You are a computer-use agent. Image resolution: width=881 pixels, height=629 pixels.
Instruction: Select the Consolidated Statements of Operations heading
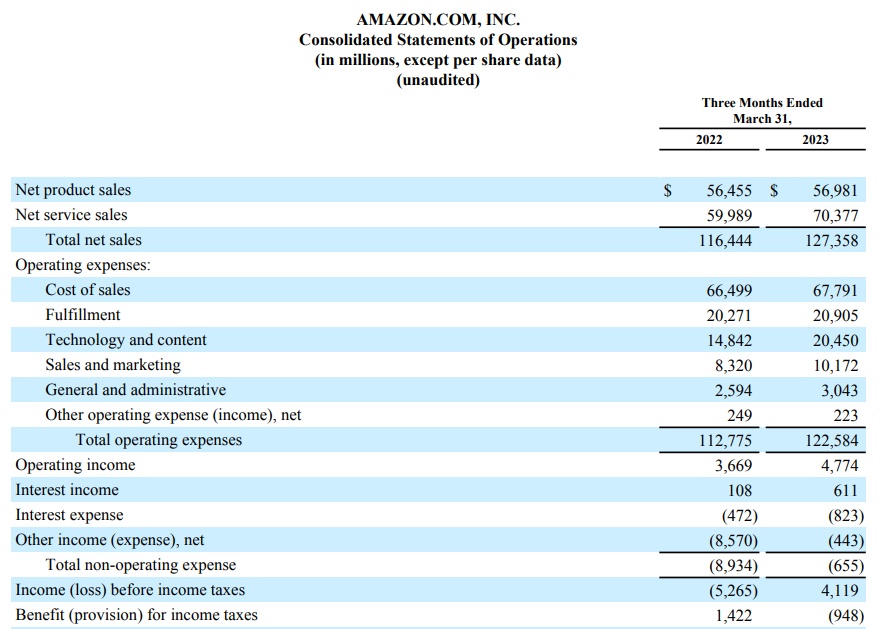click(438, 40)
